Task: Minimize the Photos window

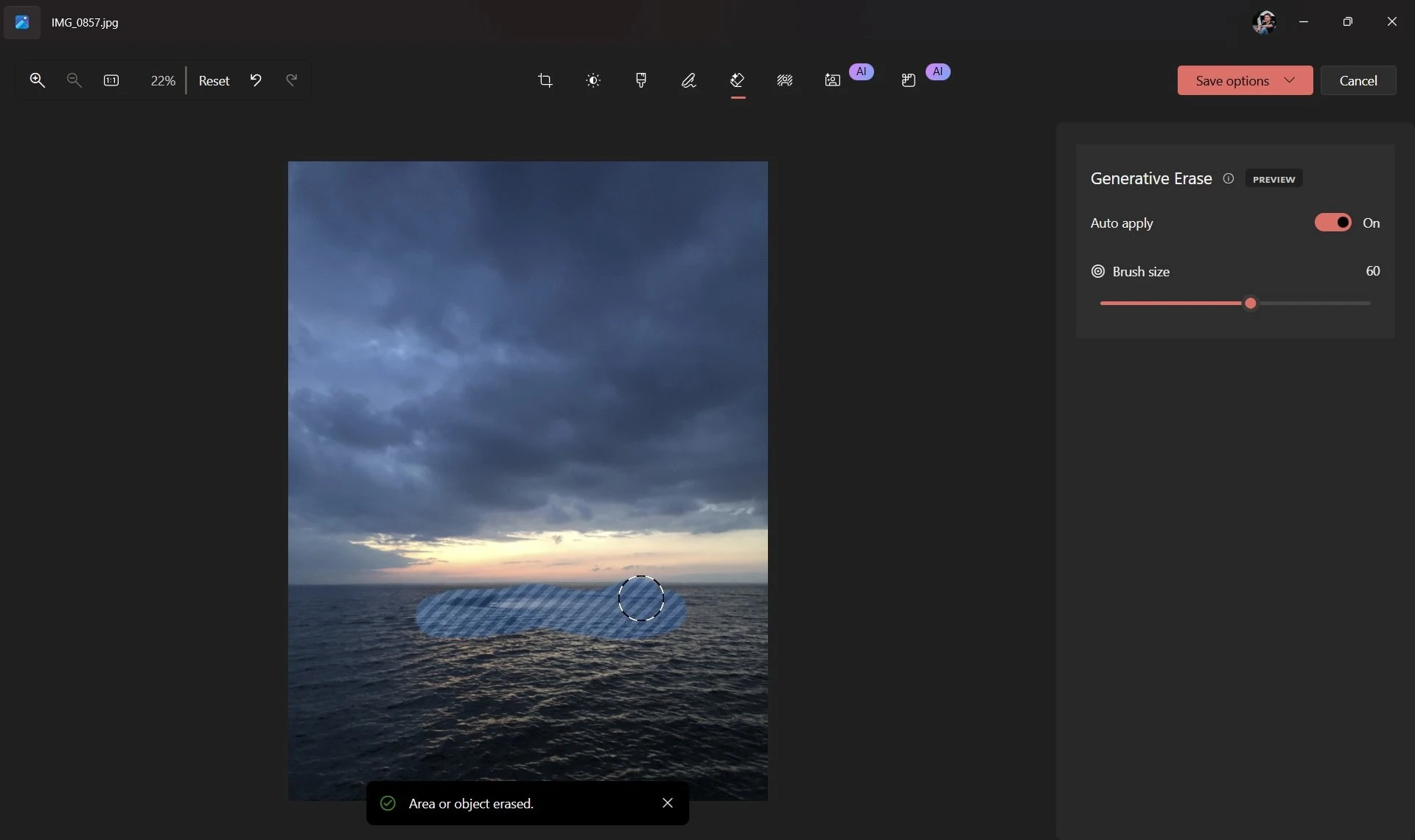Action: (1304, 21)
